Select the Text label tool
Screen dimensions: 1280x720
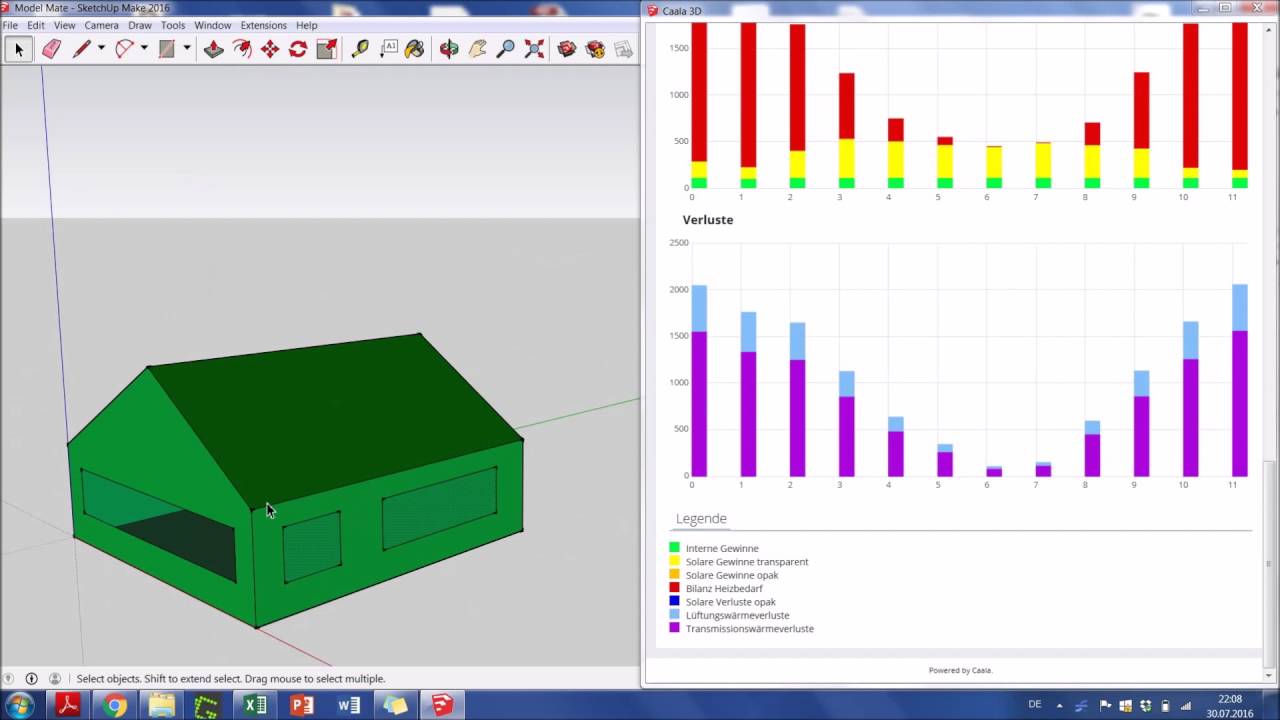point(389,49)
